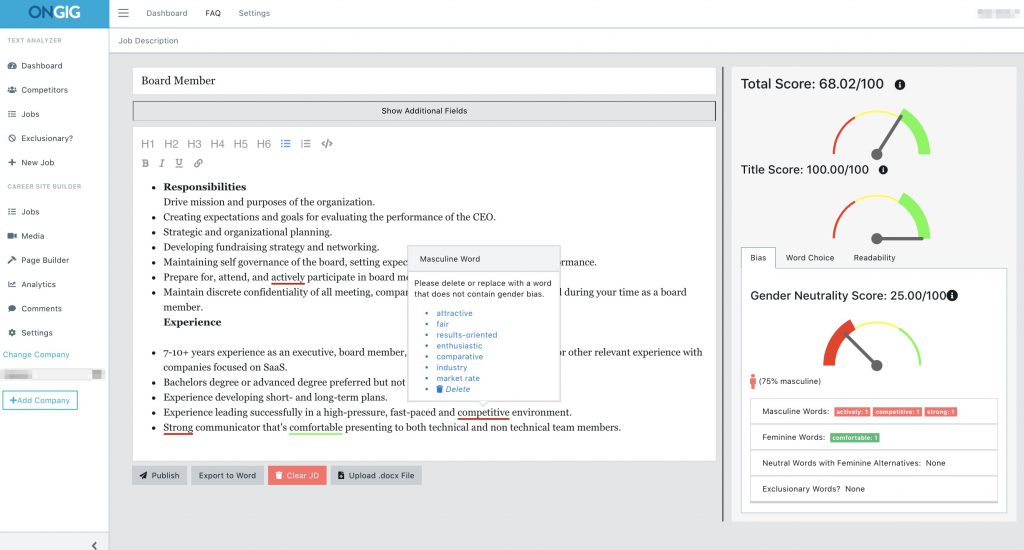The width and height of the screenshot is (1024, 550).
Task: Switch to the Readability tab
Action: pos(874,258)
